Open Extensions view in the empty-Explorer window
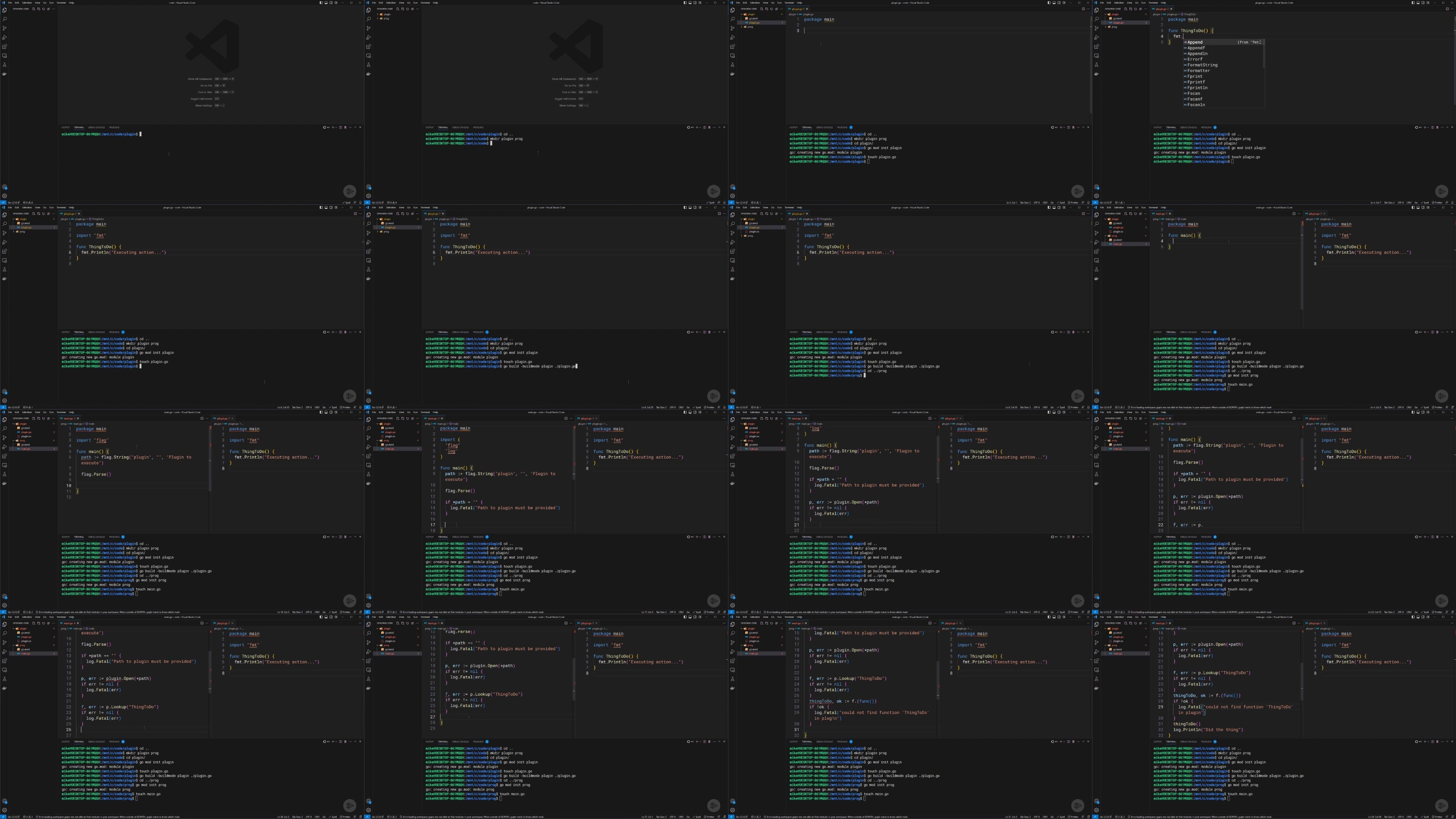The height and width of the screenshot is (819, 1456). 5,46
